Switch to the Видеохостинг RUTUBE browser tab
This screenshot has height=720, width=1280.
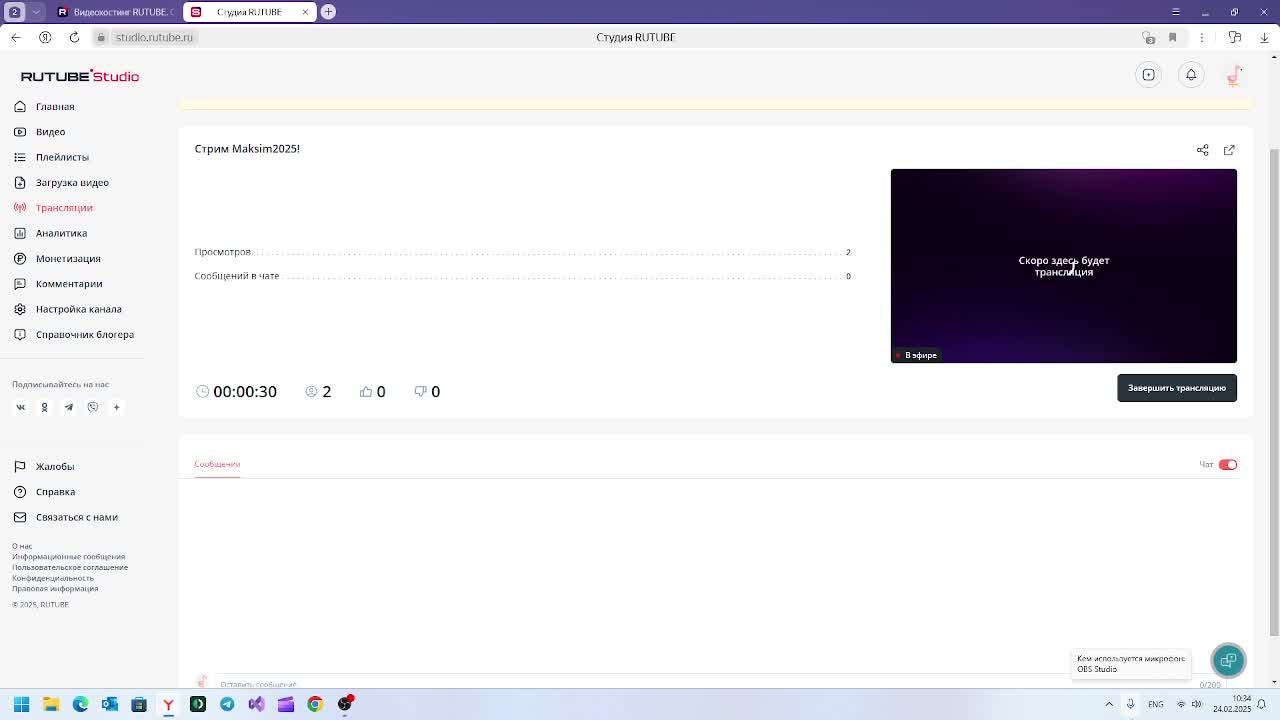click(115, 12)
